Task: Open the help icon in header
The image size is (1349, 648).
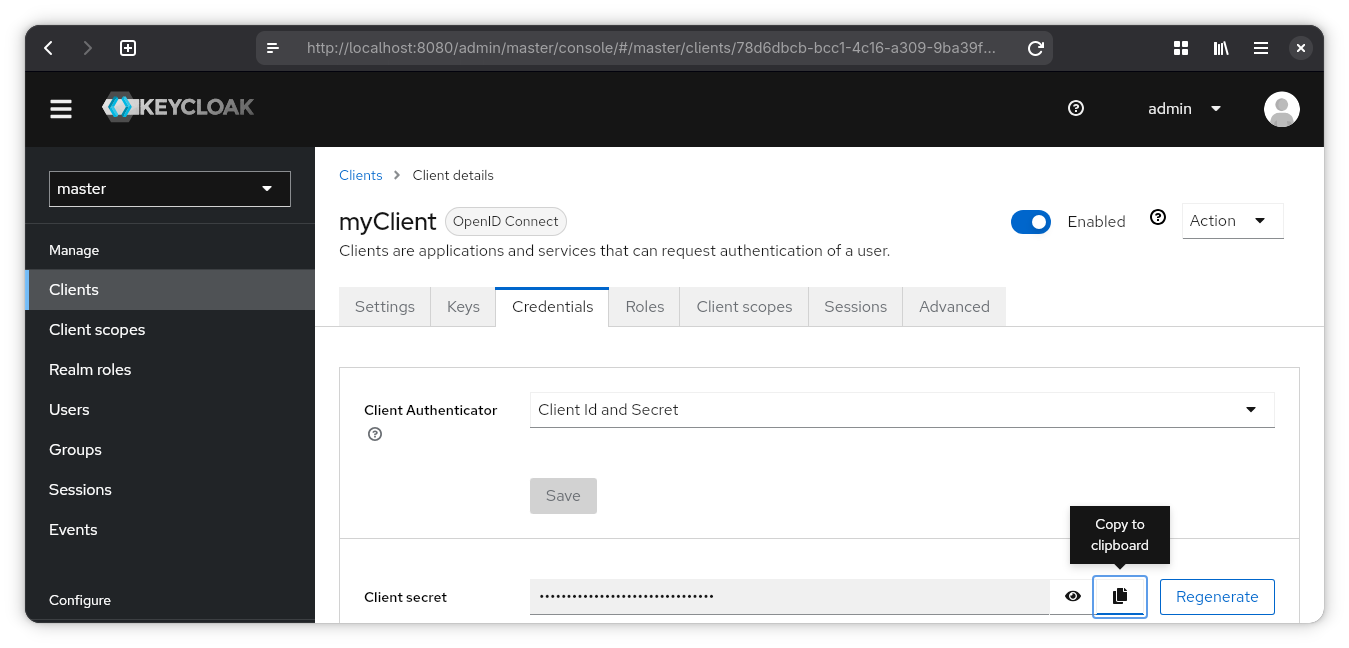Action: pyautogui.click(x=1076, y=109)
